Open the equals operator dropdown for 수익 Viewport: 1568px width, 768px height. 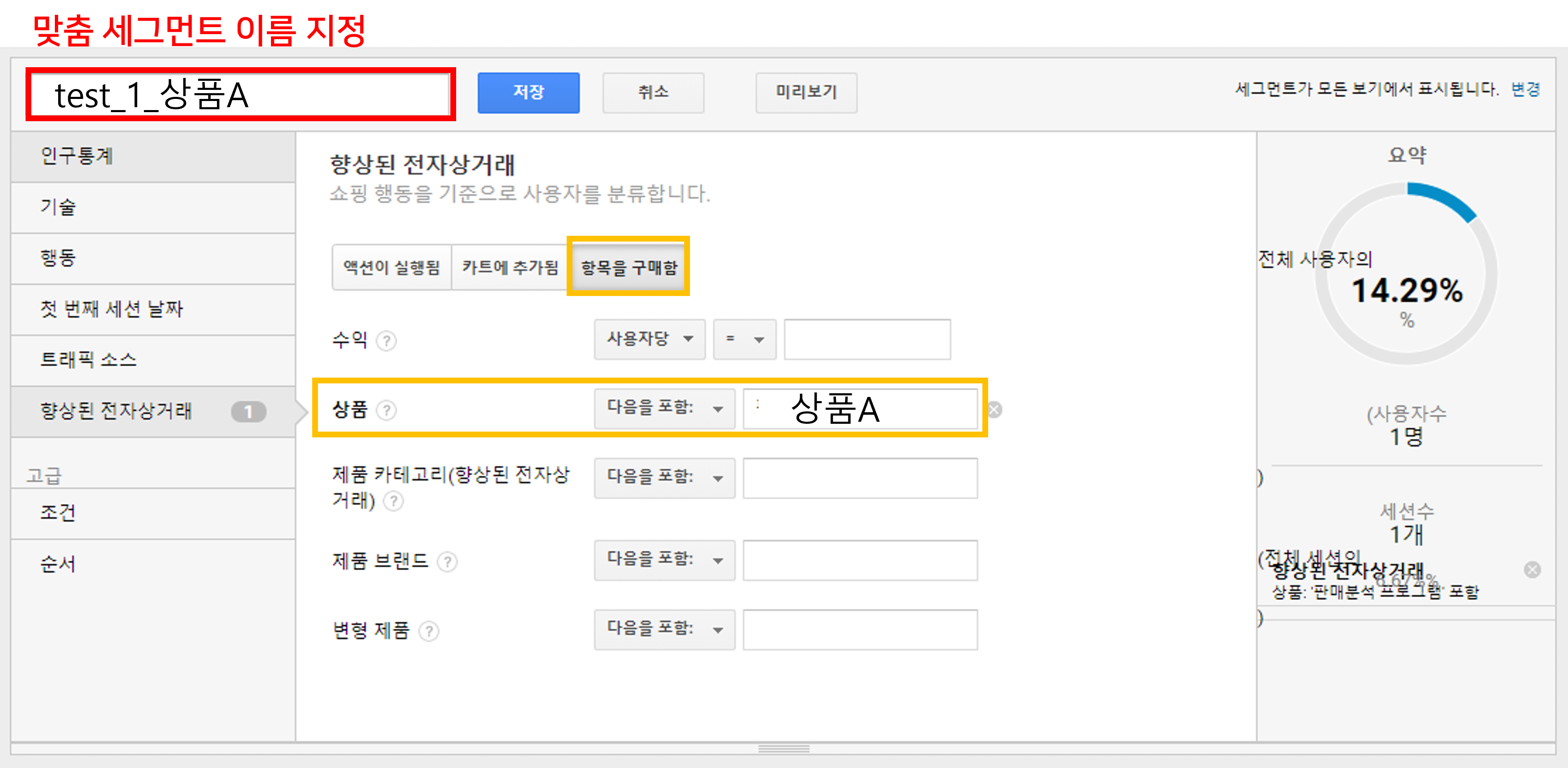point(744,339)
